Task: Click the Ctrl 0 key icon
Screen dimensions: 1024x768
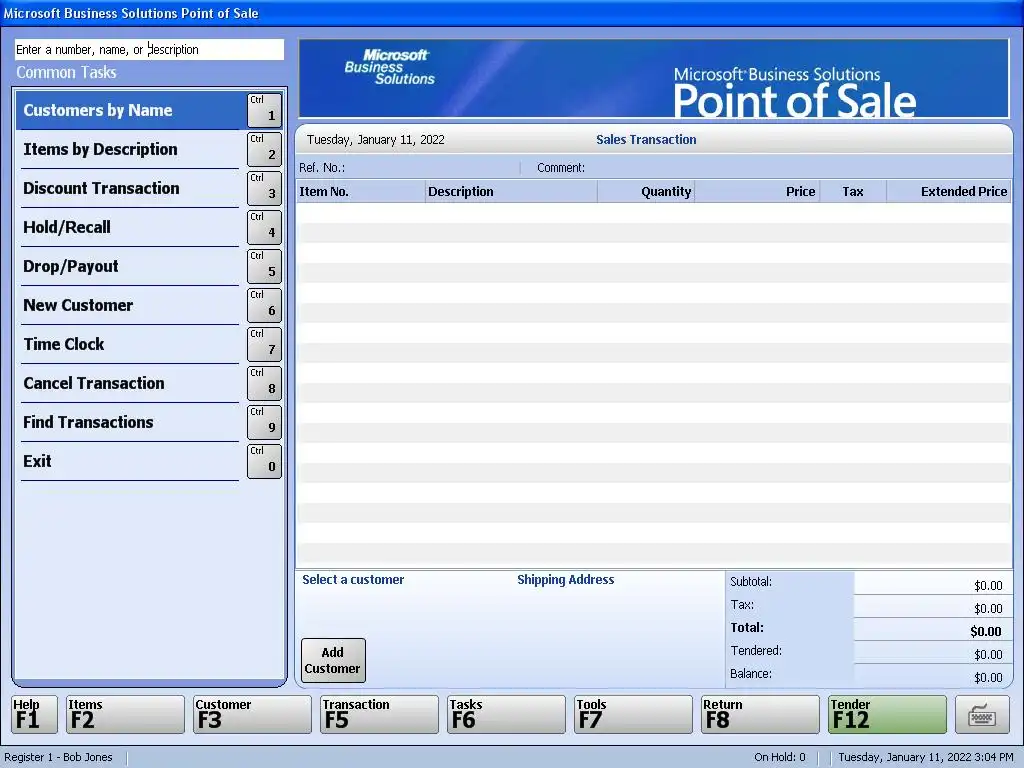Action: [264, 461]
